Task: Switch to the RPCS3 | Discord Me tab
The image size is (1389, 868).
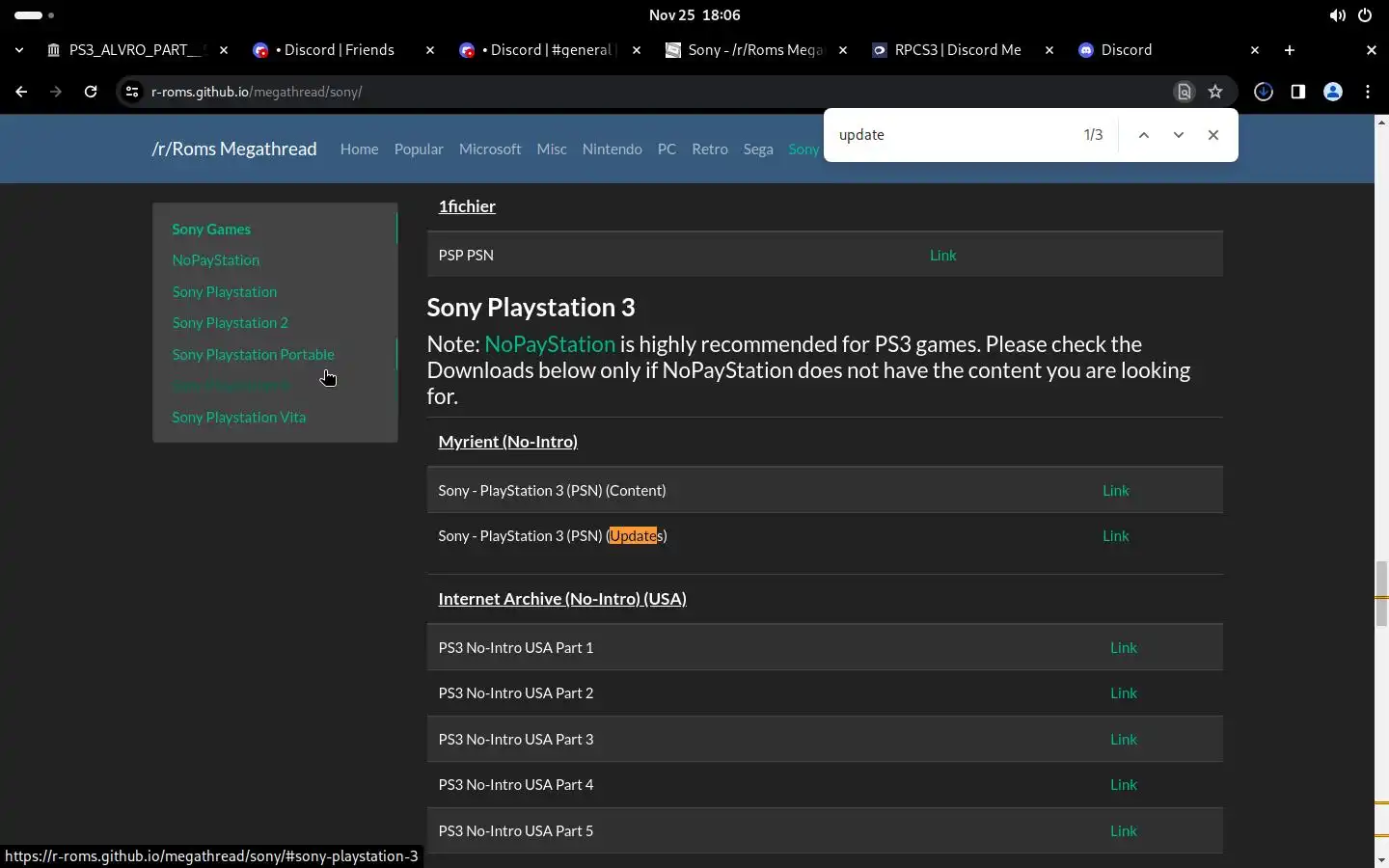Action: tap(958, 50)
